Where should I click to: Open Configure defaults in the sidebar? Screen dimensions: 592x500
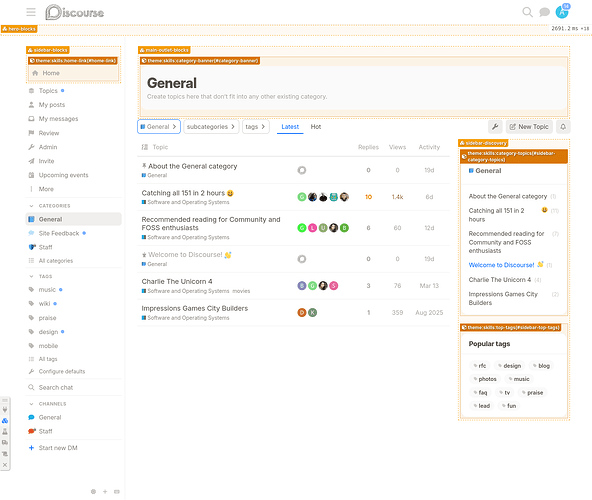74,371
